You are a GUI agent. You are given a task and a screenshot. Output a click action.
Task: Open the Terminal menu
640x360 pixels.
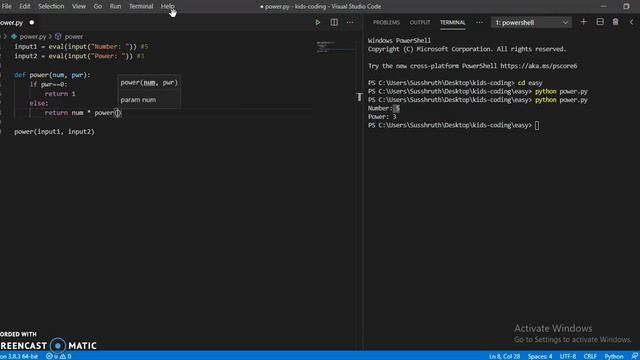(x=141, y=7)
